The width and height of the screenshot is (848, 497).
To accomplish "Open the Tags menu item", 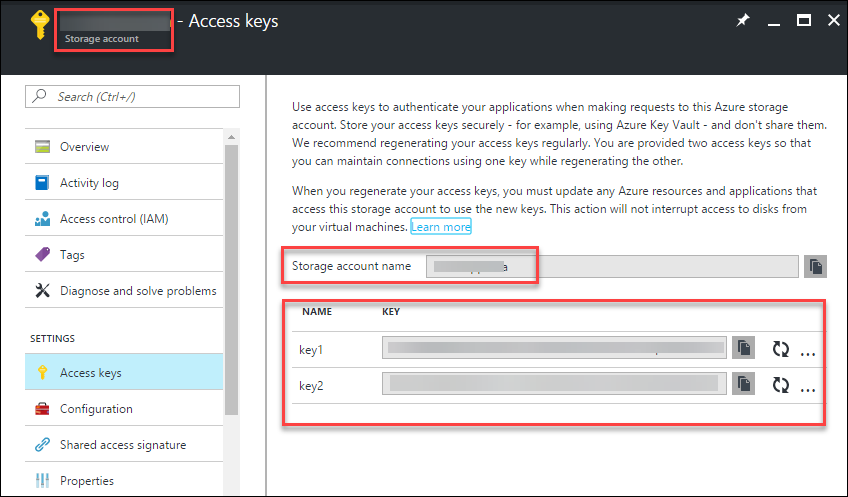I will coord(124,254).
